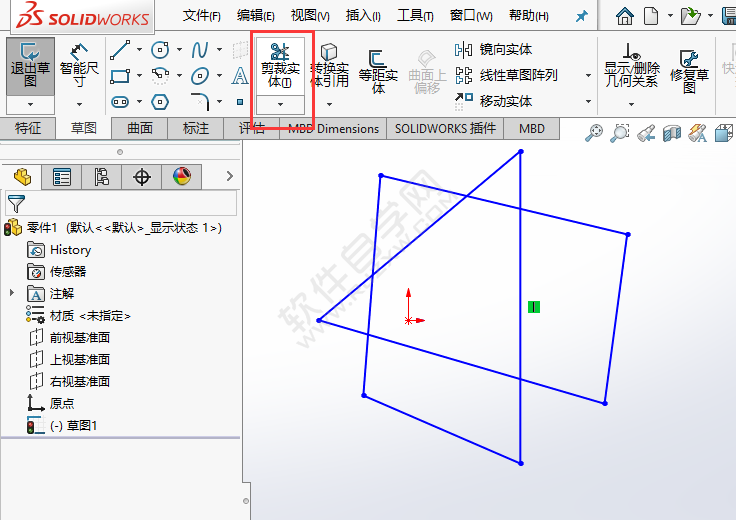The width and height of the screenshot is (736, 520).
Task: Open dropdown arrow under Smart Dimension
Action: click(79, 104)
